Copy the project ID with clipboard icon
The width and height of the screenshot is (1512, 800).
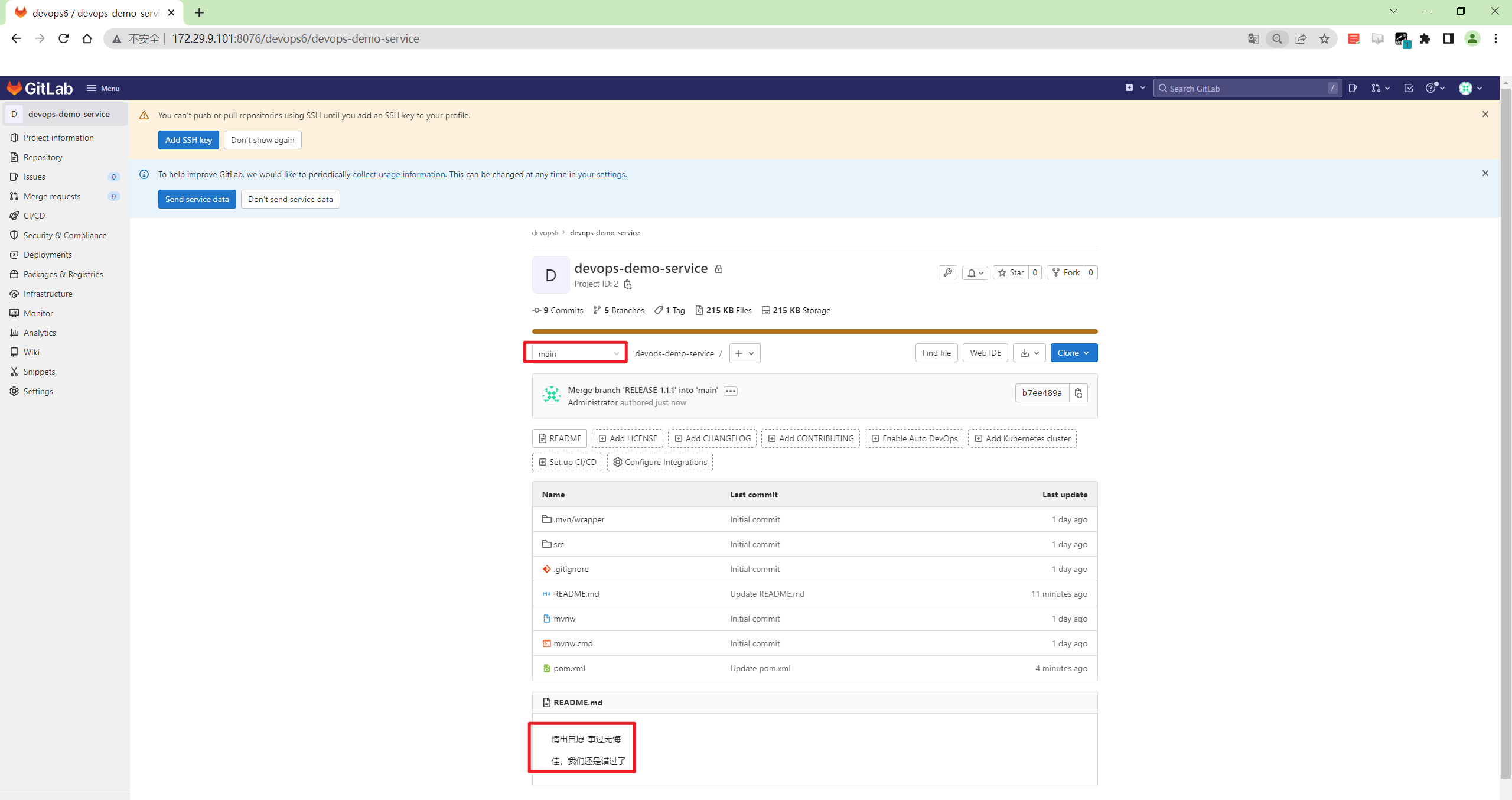(x=628, y=285)
